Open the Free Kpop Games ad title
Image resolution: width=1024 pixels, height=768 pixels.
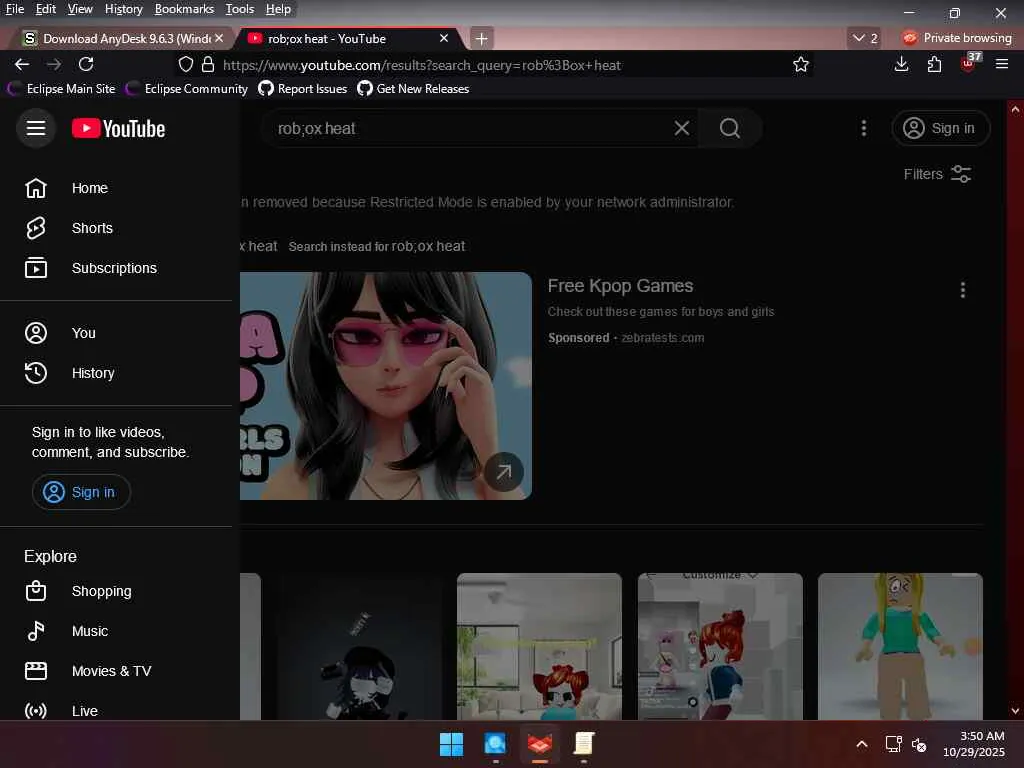coord(620,286)
